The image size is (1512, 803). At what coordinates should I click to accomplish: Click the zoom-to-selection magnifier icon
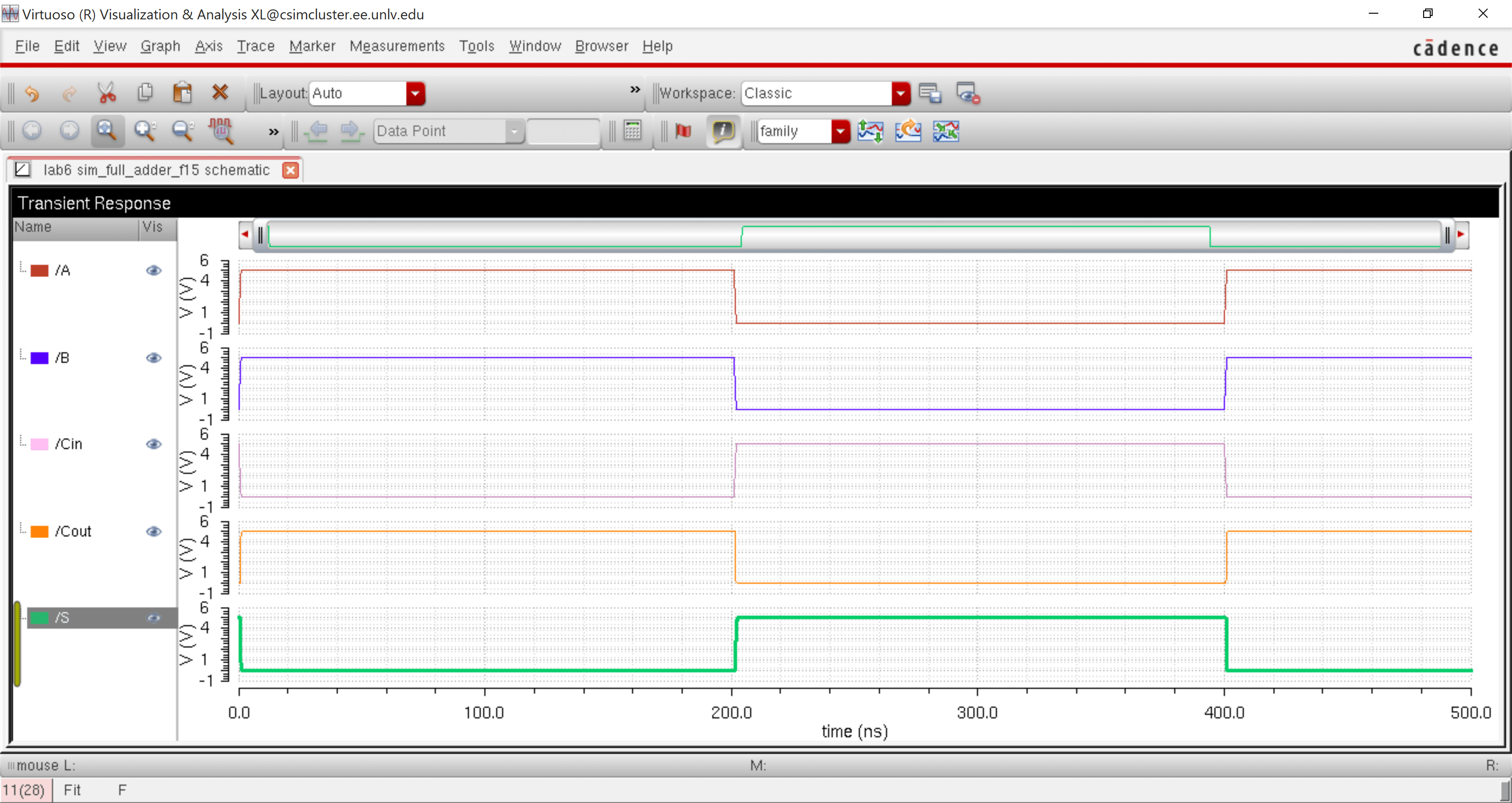point(221,130)
